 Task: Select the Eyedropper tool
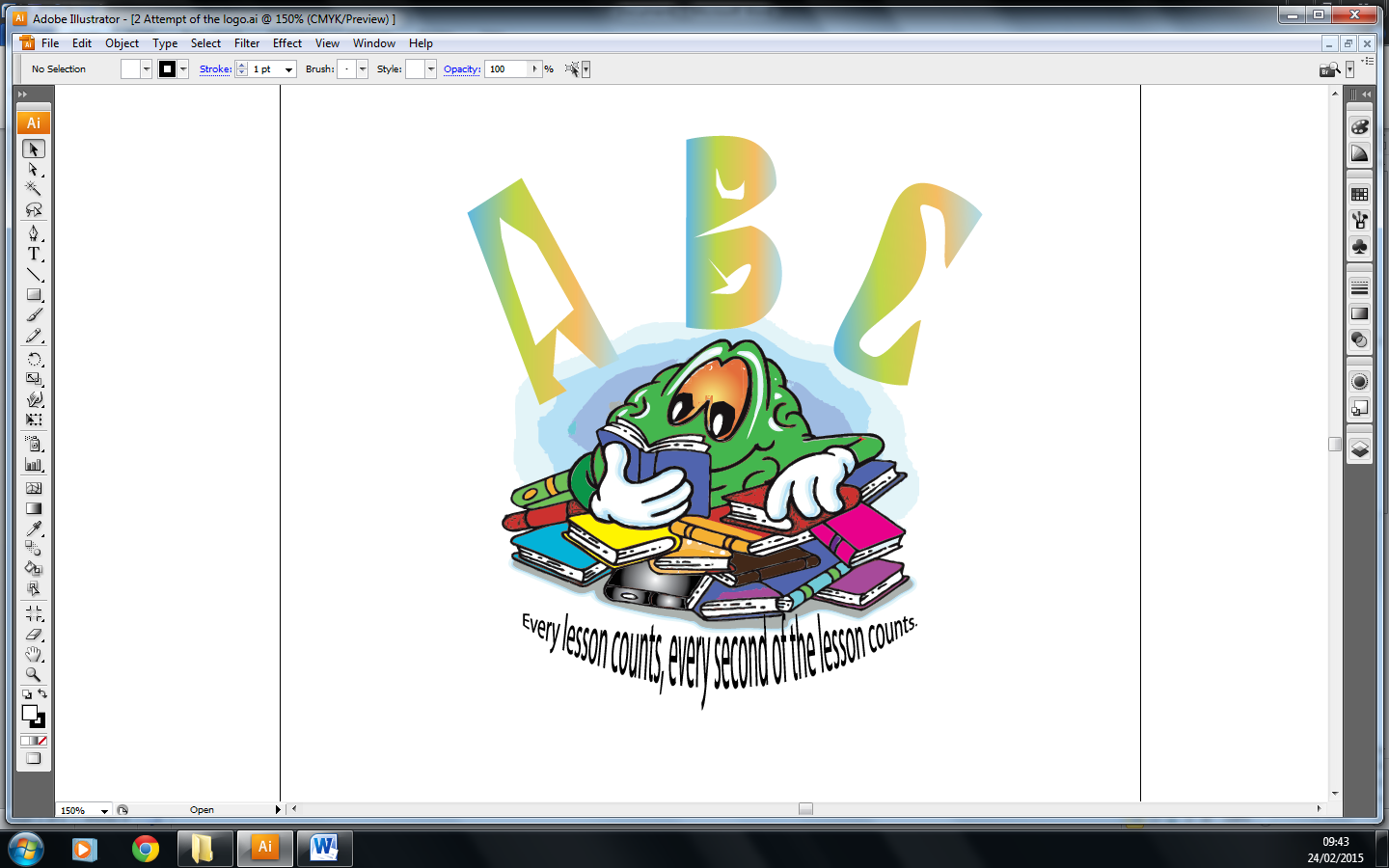pyautogui.click(x=34, y=529)
